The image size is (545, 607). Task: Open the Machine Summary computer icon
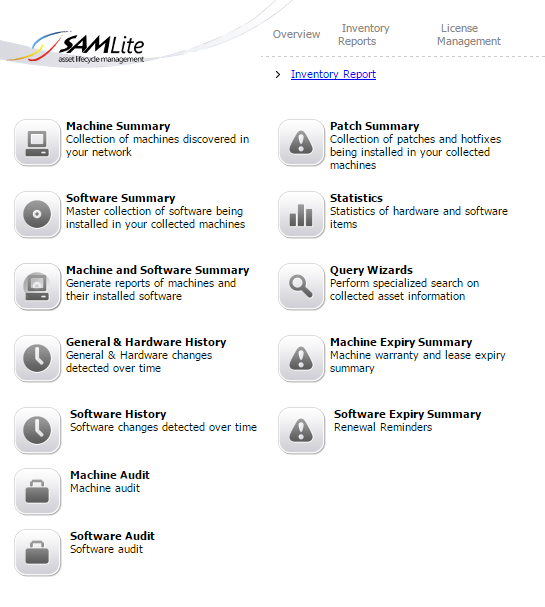(x=38, y=142)
